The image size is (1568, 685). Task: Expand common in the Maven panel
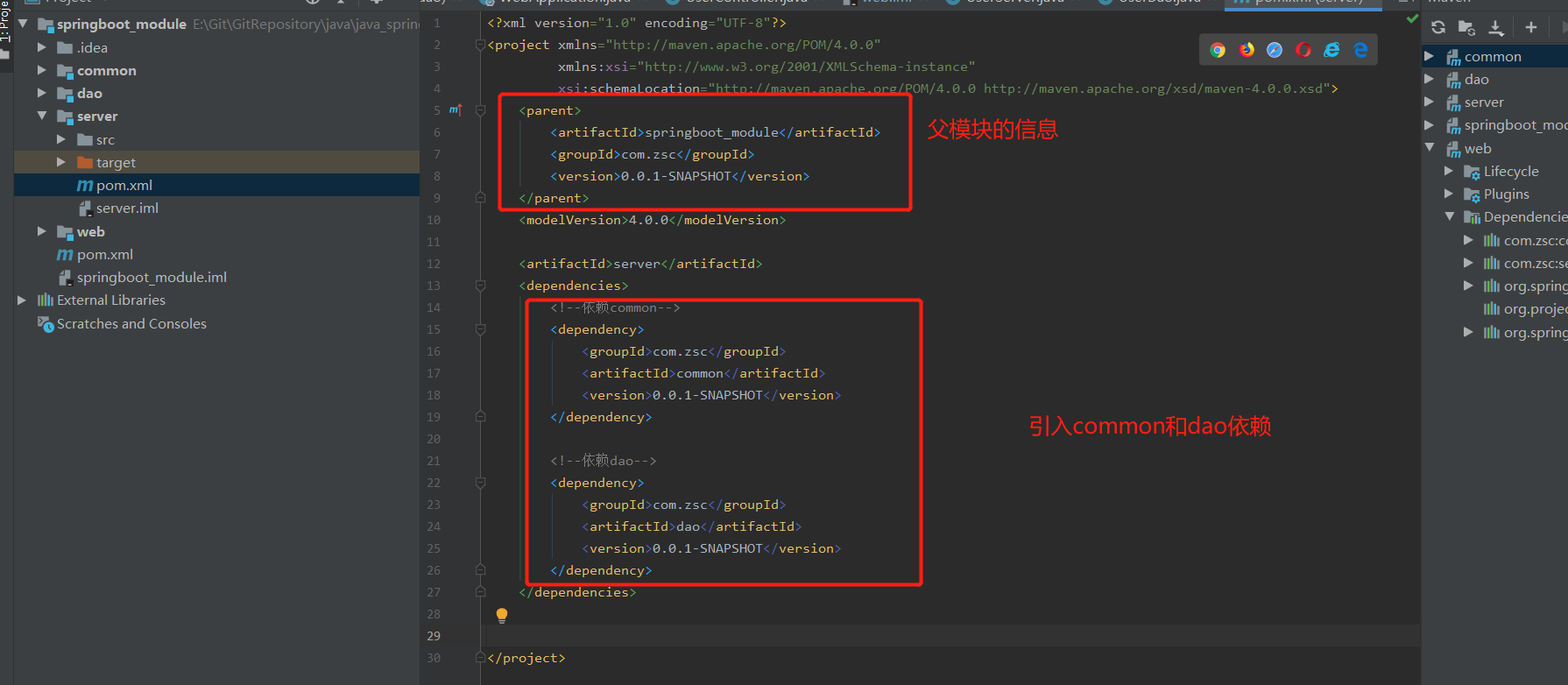click(x=1430, y=56)
